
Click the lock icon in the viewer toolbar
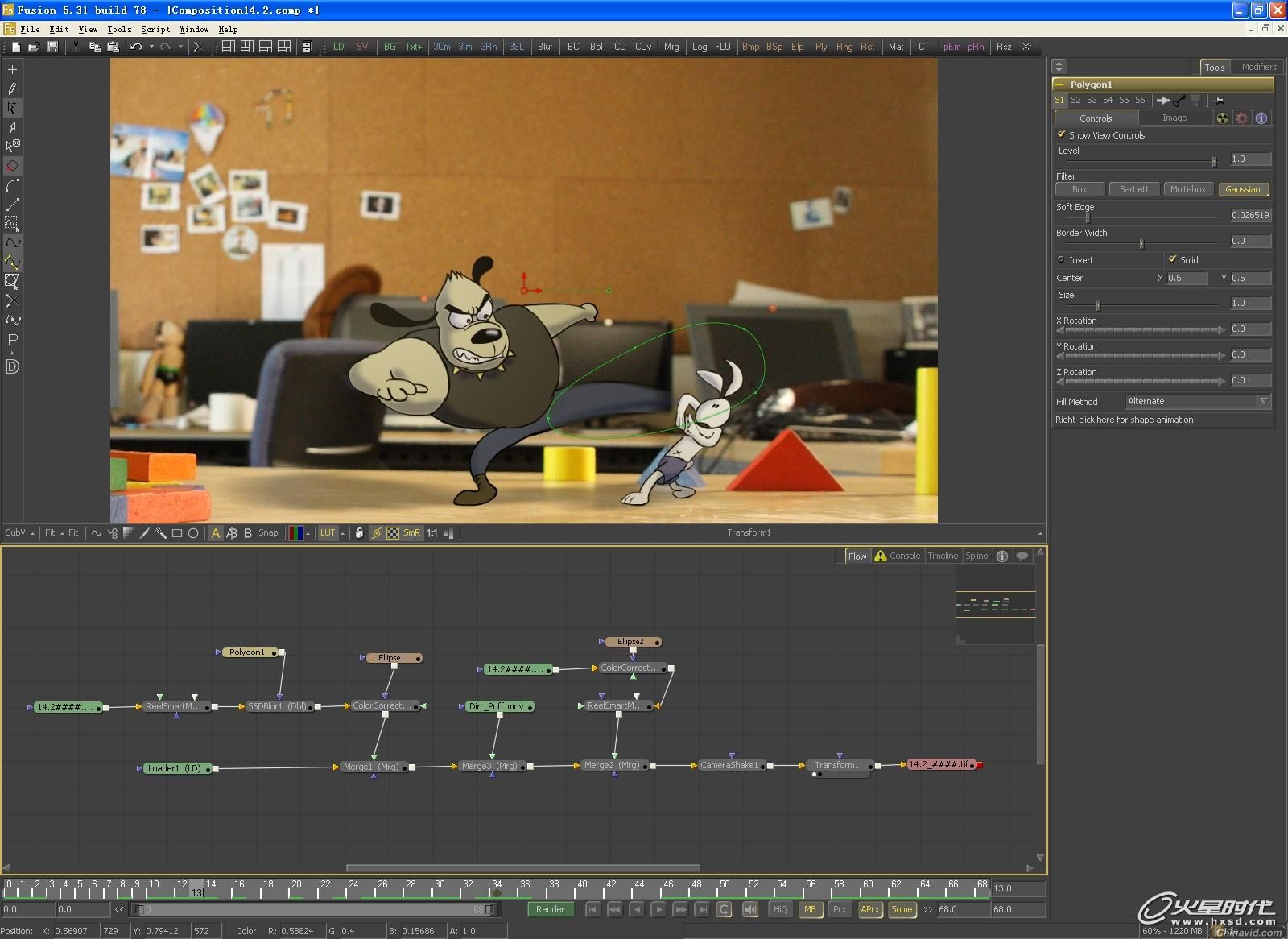(359, 533)
